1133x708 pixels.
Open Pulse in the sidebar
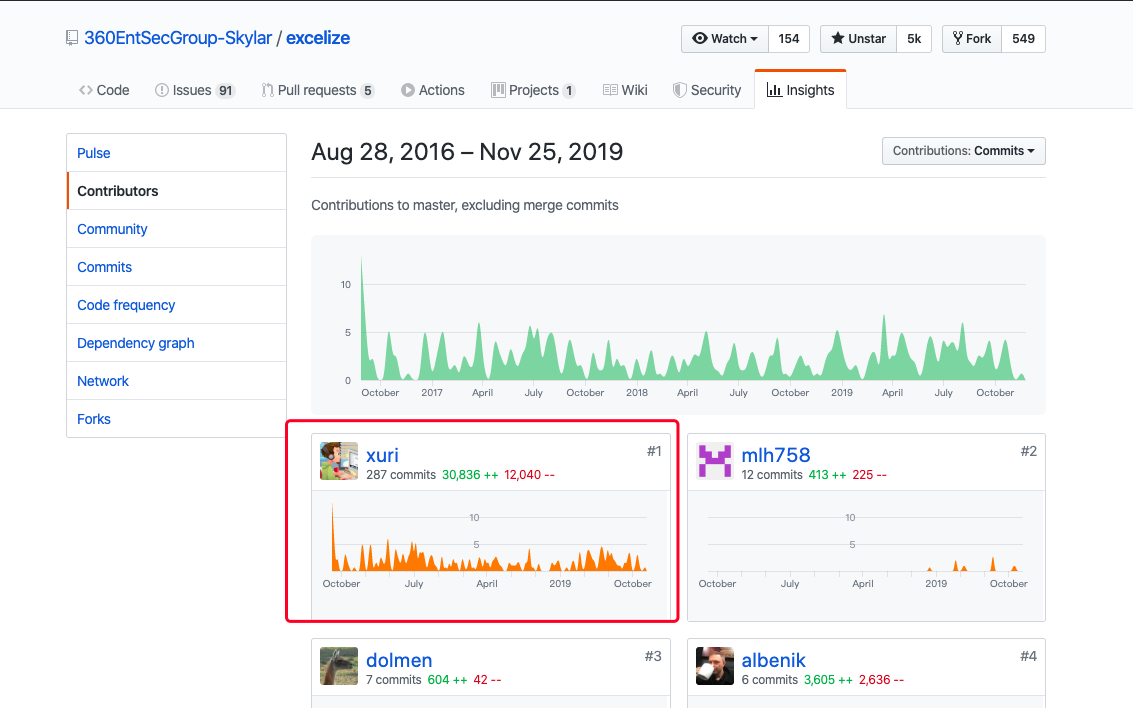(x=176, y=153)
